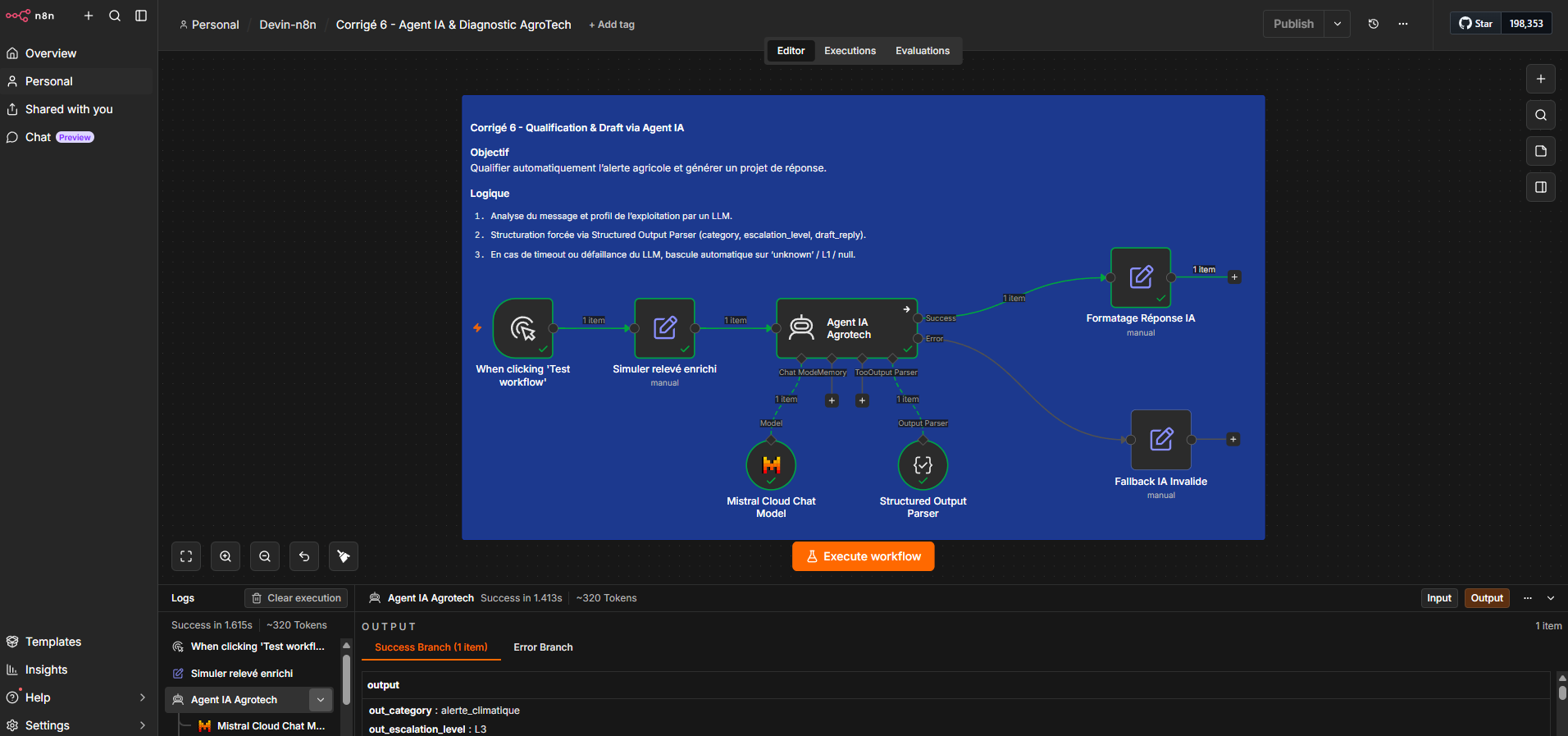
Task: Add node after Formatage Réponse IA output
Action: pyautogui.click(x=1234, y=277)
